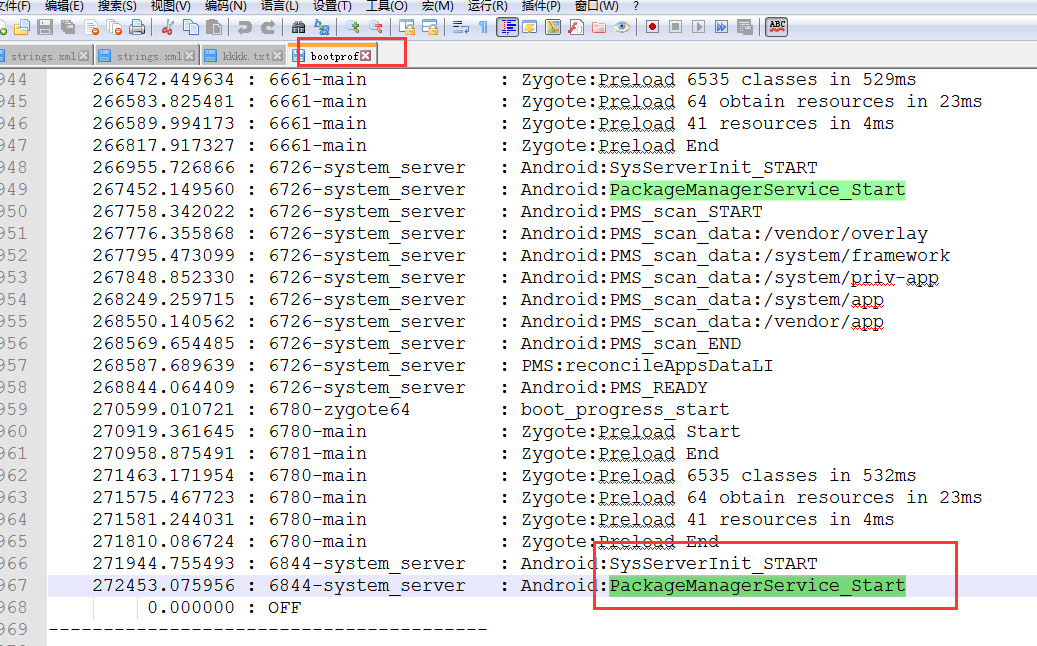Screen dimensions: 1037x646
Task: Open the user defined language dialog
Action: pyautogui.click(x=530, y=27)
